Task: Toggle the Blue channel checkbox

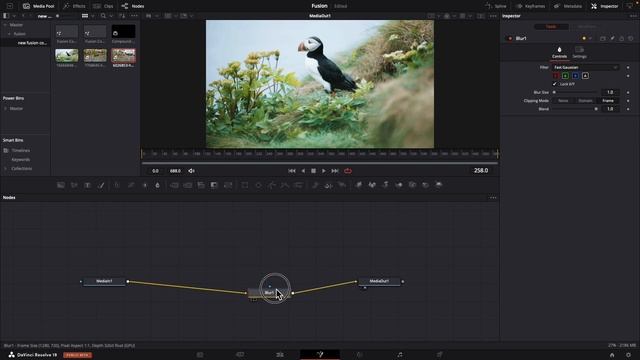Action: 576,76
